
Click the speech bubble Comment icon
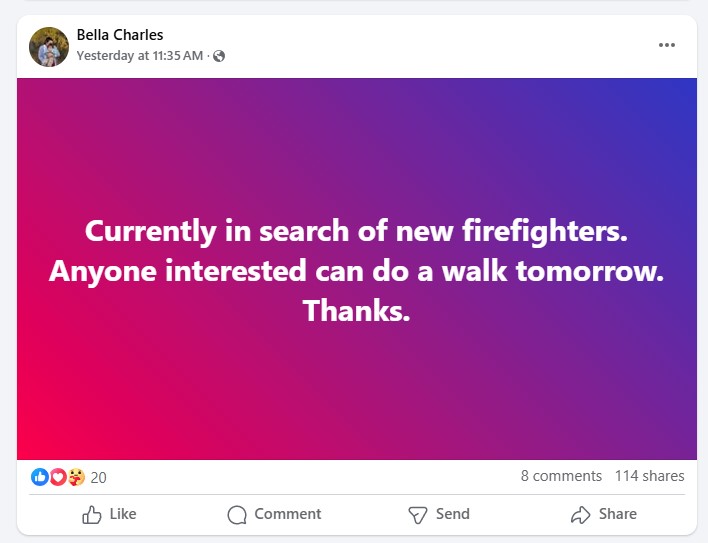(x=237, y=515)
